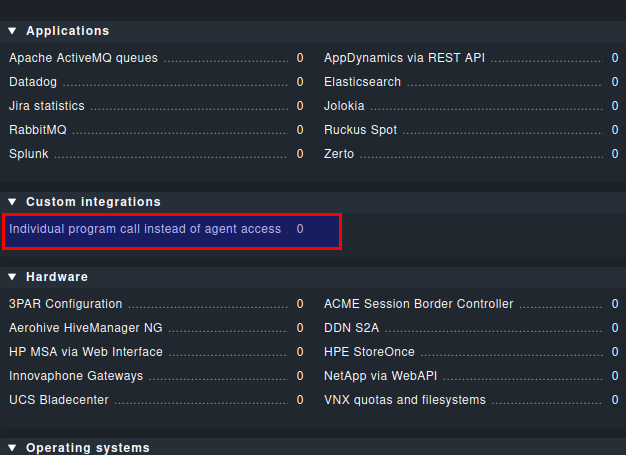Select Jira statistics entry
This screenshot has width=626, height=455.
point(47,106)
